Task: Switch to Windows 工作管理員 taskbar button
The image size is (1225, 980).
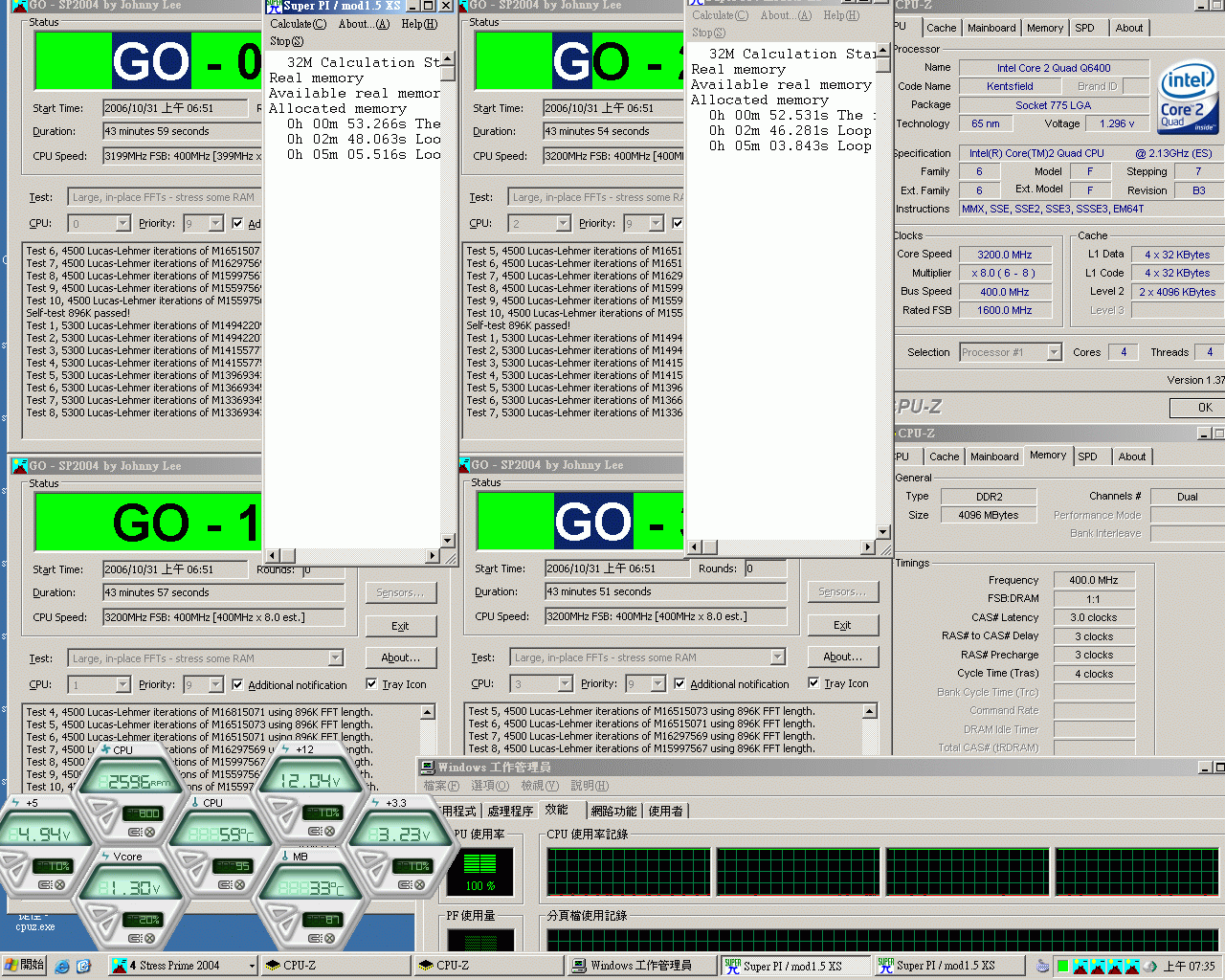Action: 641,966
